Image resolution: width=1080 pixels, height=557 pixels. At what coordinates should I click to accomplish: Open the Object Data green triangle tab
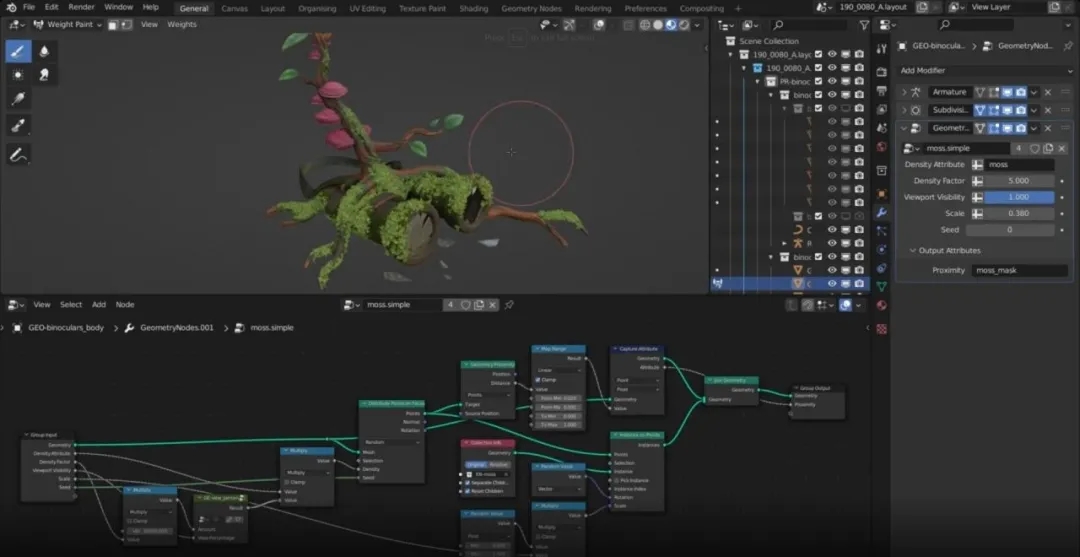[x=882, y=286]
